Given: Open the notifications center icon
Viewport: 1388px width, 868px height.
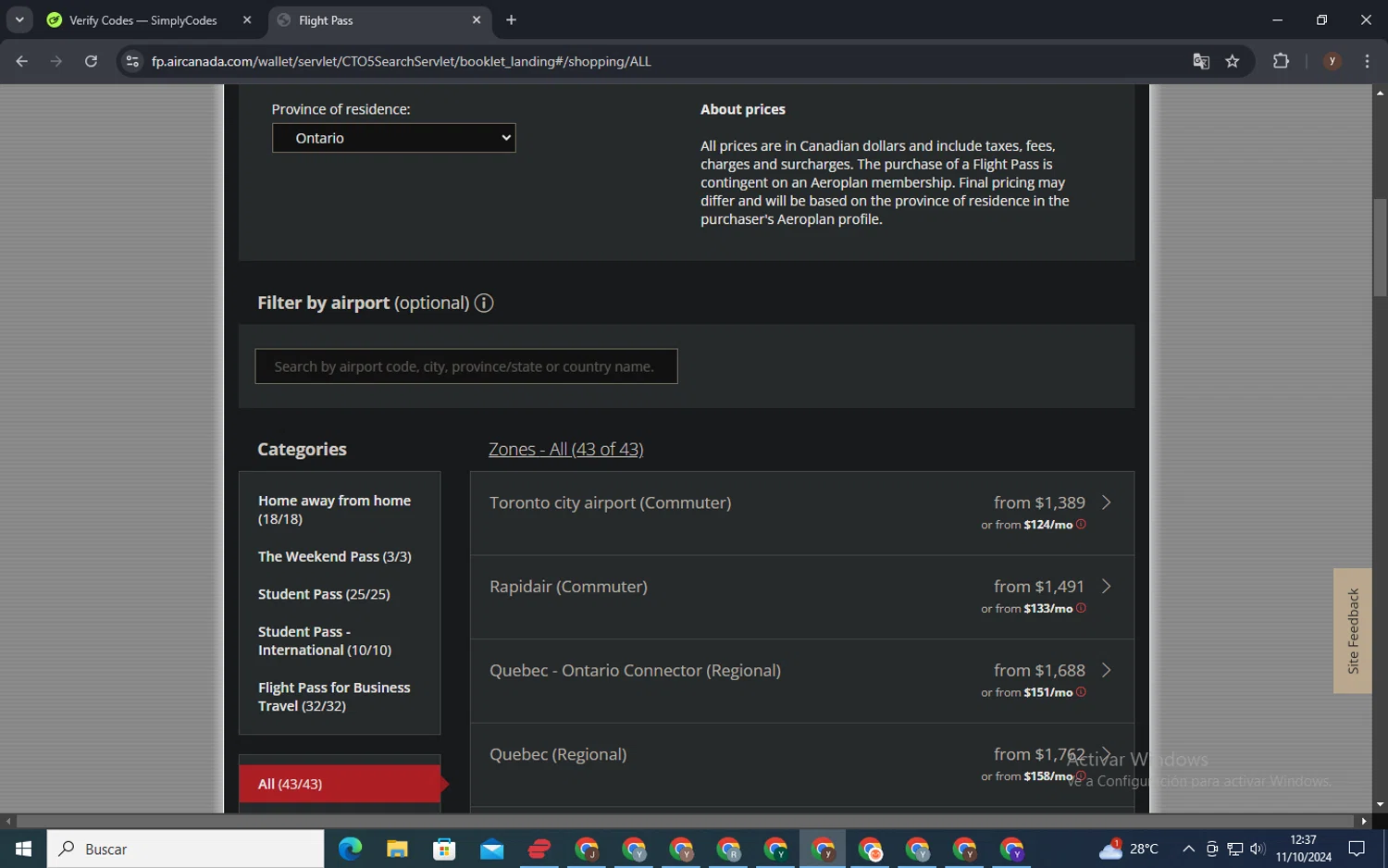Looking at the screenshot, I should (x=1357, y=849).
